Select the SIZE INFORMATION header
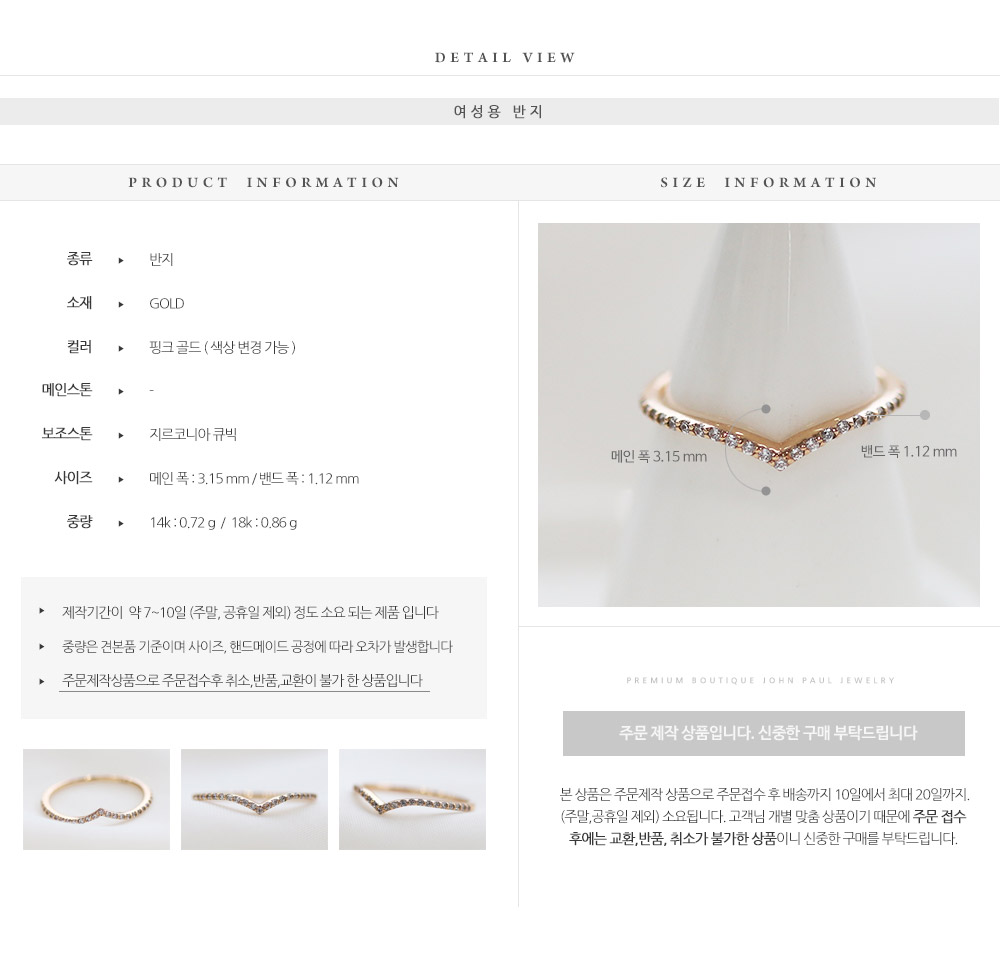This screenshot has width=1000, height=958. point(769,182)
